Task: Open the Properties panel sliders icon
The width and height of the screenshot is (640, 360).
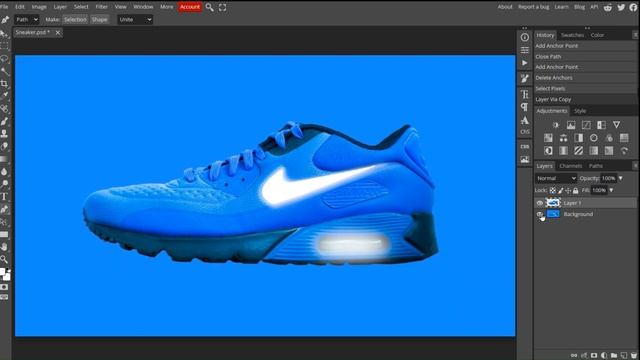Action: pyautogui.click(x=525, y=50)
